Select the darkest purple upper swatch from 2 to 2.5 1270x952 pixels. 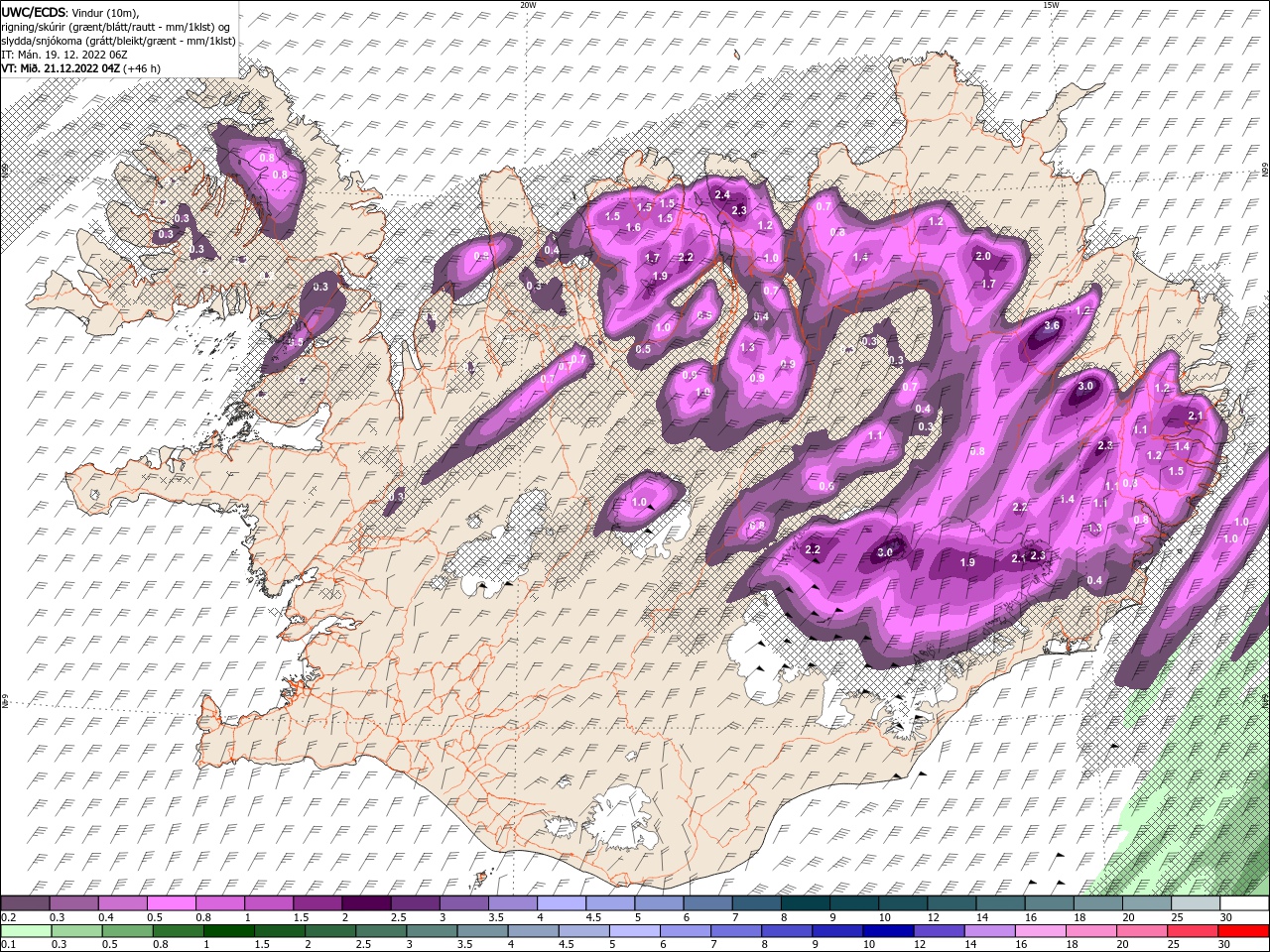tap(366, 903)
